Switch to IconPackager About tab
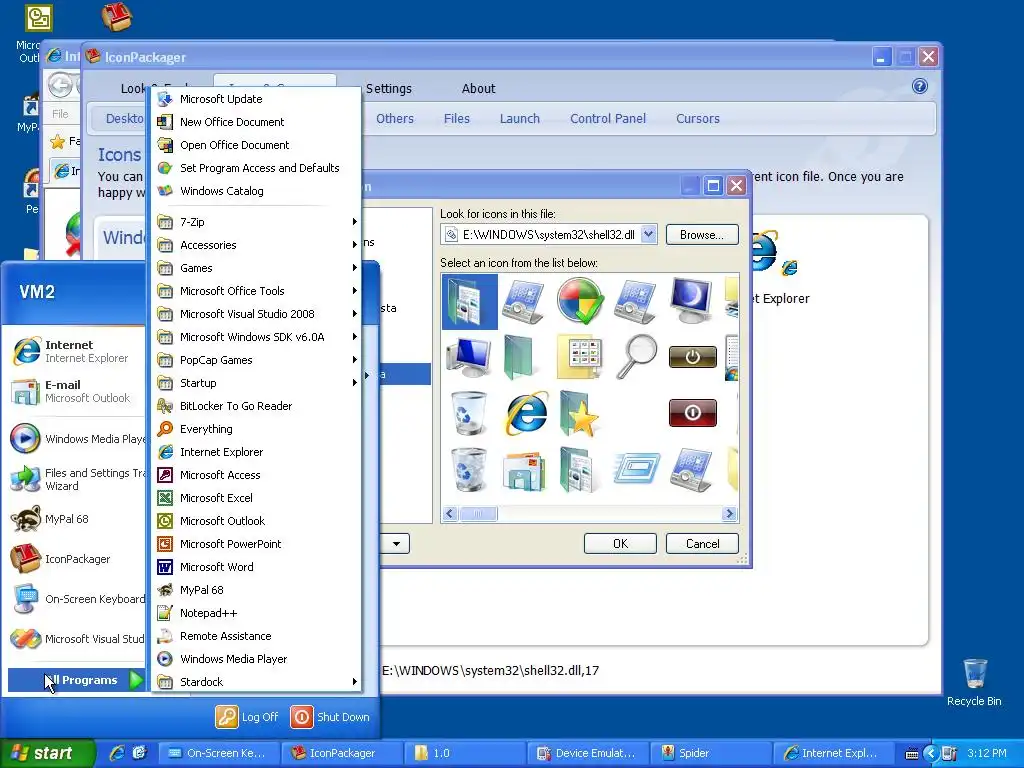The height and width of the screenshot is (768, 1024). 479,88
